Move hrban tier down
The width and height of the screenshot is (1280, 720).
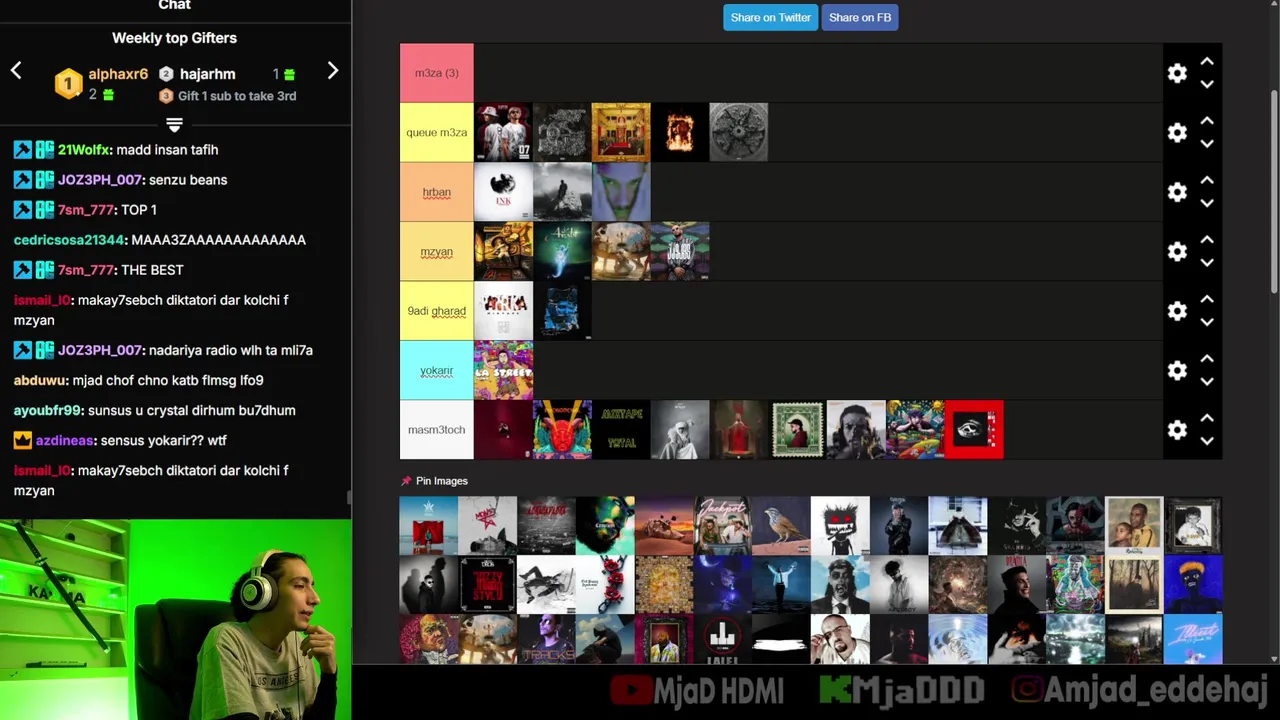point(1207,203)
